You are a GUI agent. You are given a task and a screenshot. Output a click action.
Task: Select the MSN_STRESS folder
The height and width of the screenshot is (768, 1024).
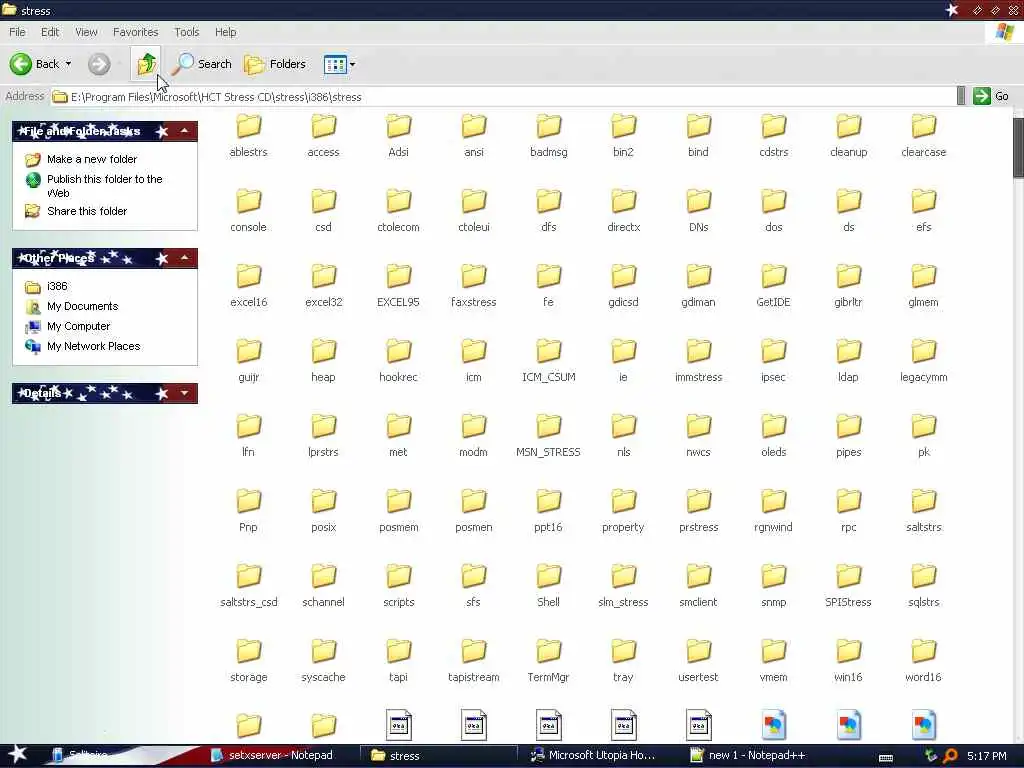pyautogui.click(x=549, y=437)
